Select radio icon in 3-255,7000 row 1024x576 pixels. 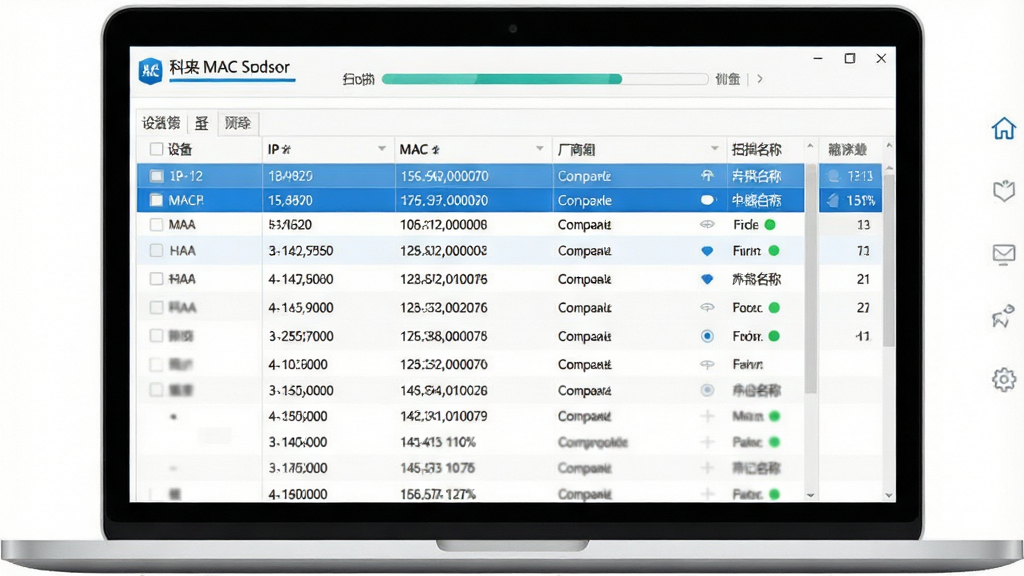pyautogui.click(x=707, y=336)
